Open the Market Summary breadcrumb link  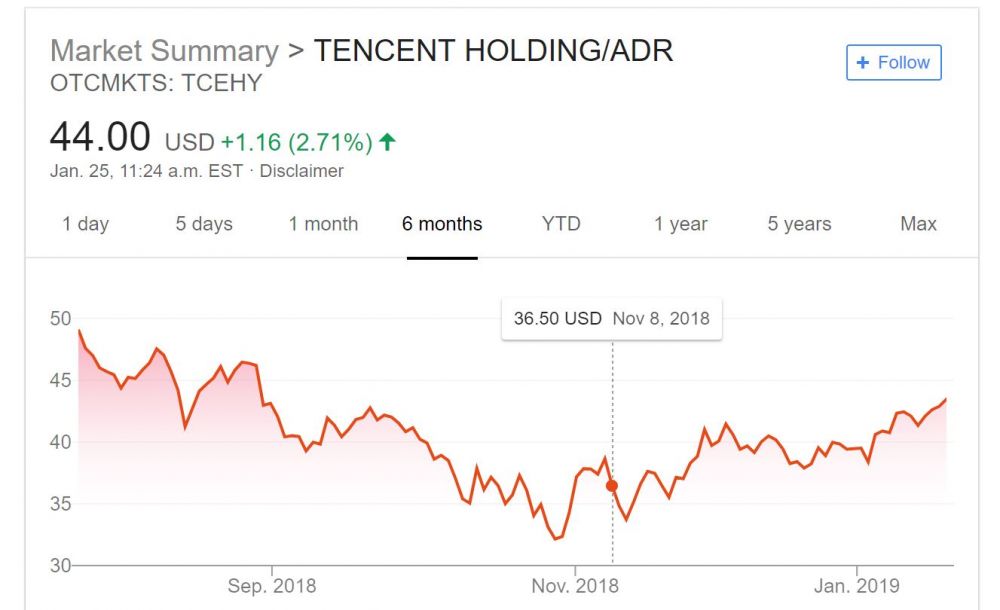[x=164, y=51]
